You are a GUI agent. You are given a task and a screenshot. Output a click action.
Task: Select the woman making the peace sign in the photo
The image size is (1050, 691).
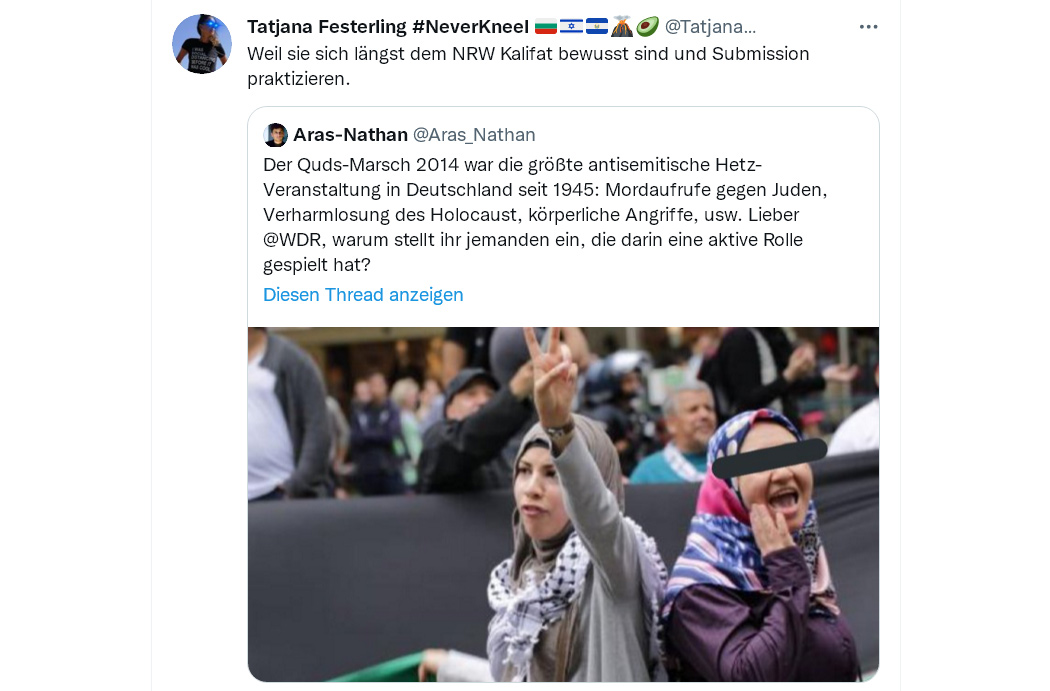pos(569,516)
